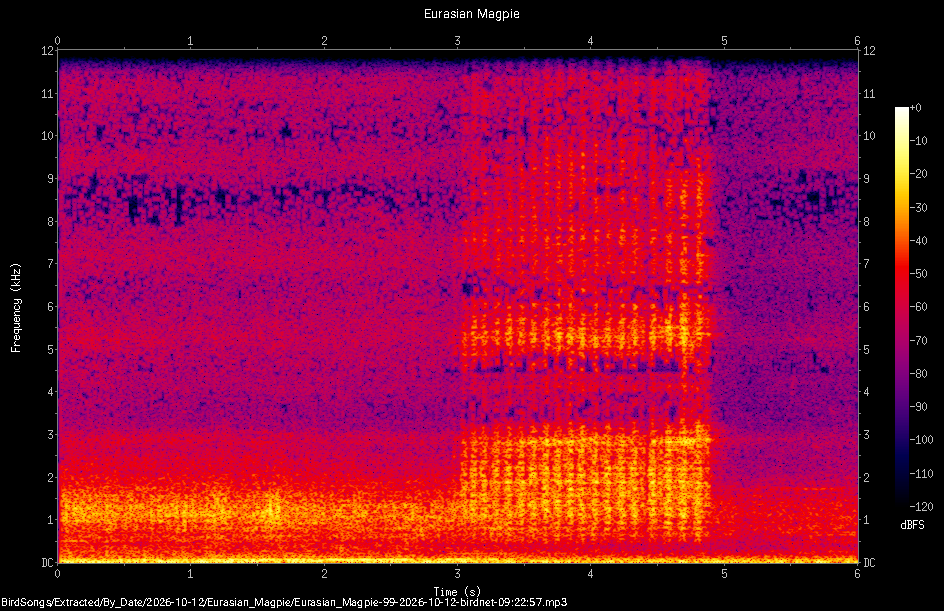Click the 'Frequency (kHz)' axis label

pos(16,308)
